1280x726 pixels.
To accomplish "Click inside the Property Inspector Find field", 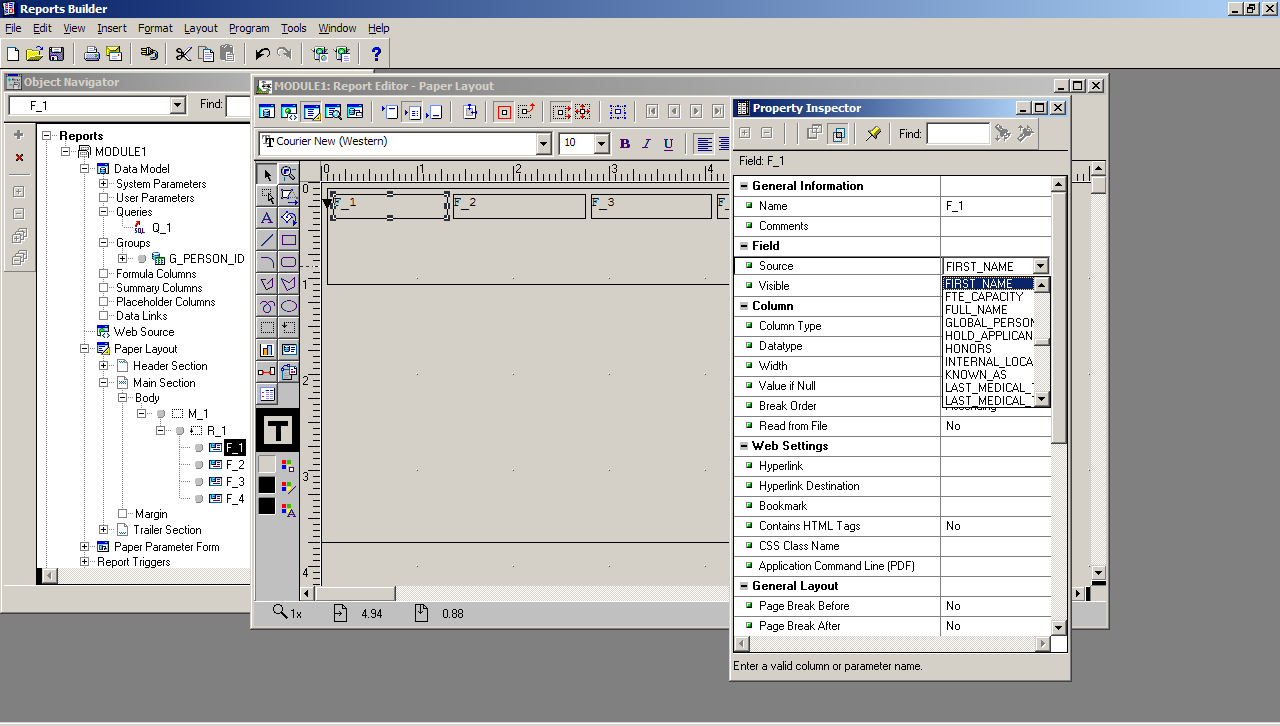I will point(958,132).
